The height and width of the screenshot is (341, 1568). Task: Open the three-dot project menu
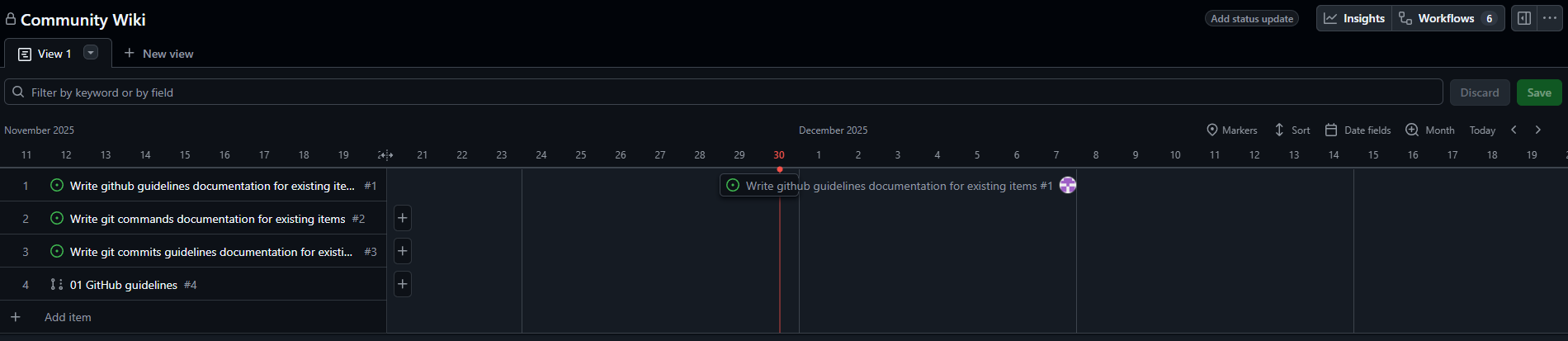tap(1550, 18)
